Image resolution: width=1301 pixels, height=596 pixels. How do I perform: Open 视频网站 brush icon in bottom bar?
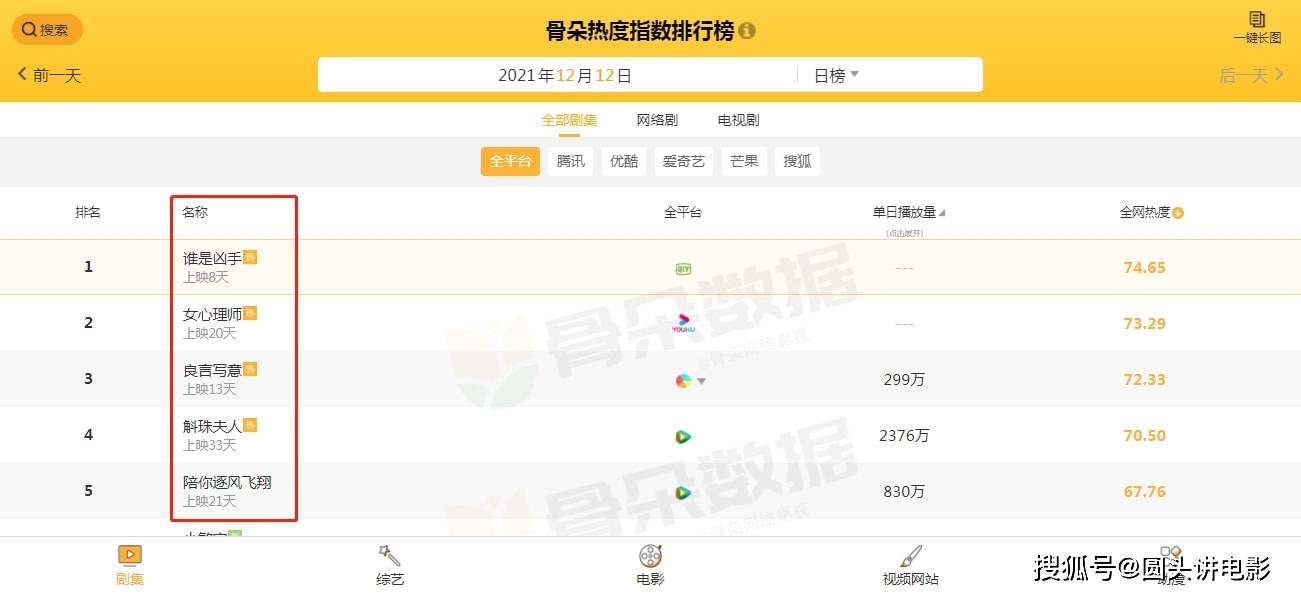(910, 556)
